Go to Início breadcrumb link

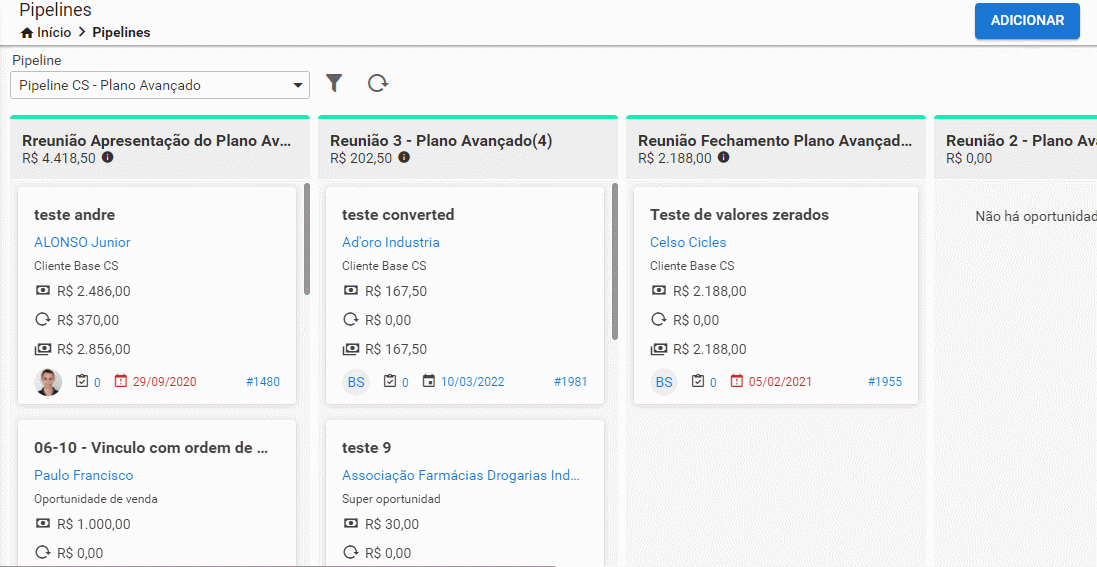[54, 32]
